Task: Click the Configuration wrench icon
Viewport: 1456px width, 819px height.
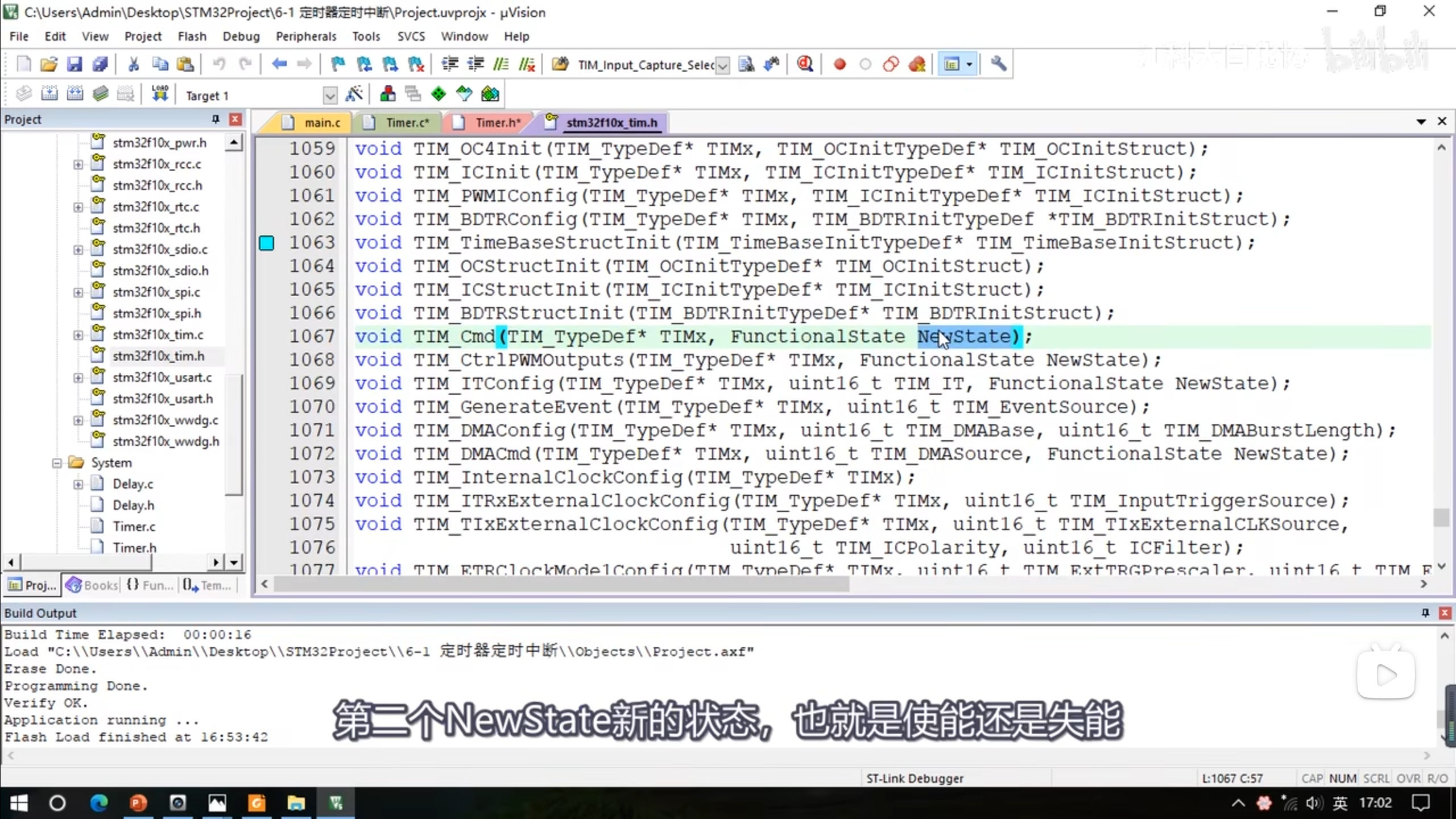Action: coord(998,64)
